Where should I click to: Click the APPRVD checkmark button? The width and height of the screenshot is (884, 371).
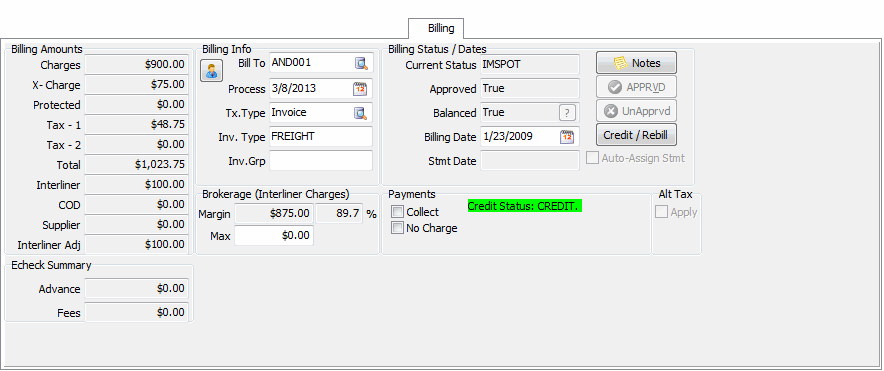point(637,87)
